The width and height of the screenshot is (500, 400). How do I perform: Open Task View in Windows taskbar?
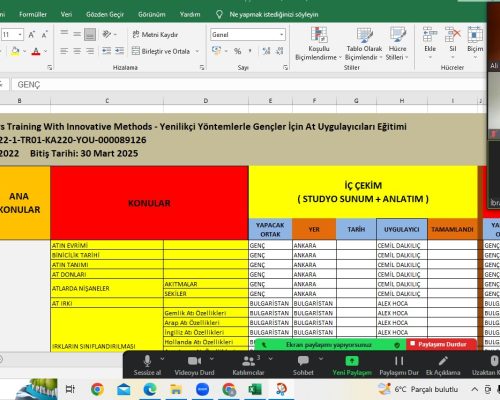click(70, 389)
